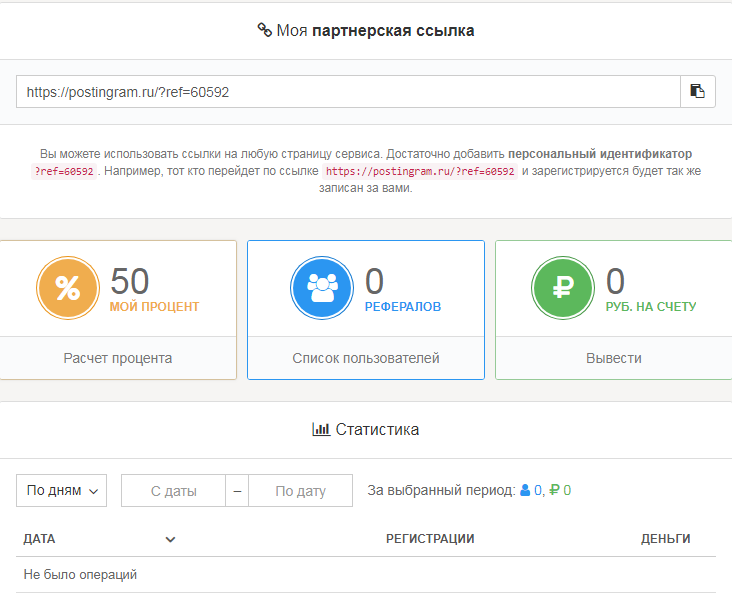Click the ДЕНЬГИ column header
This screenshot has width=732, height=603.
coord(665,539)
